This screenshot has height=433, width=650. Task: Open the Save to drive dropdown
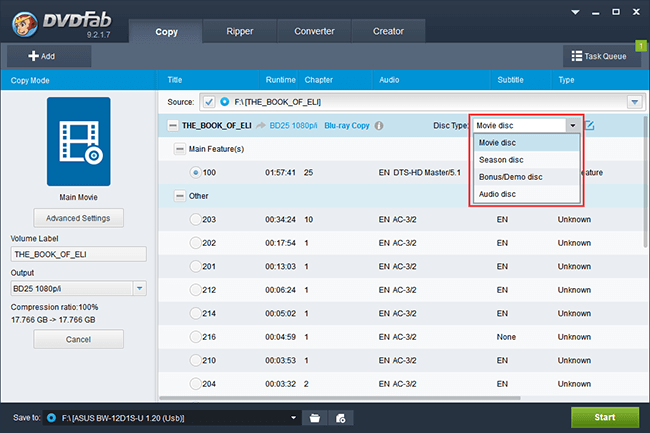coord(293,418)
